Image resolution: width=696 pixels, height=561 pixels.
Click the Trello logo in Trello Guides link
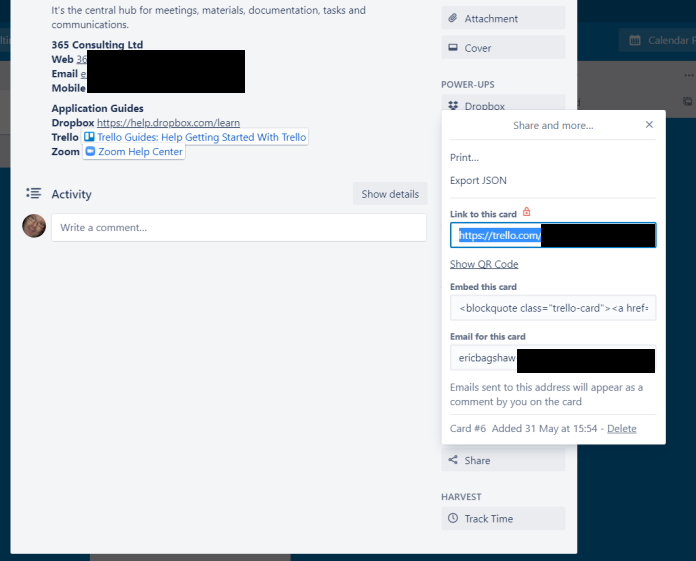point(89,137)
